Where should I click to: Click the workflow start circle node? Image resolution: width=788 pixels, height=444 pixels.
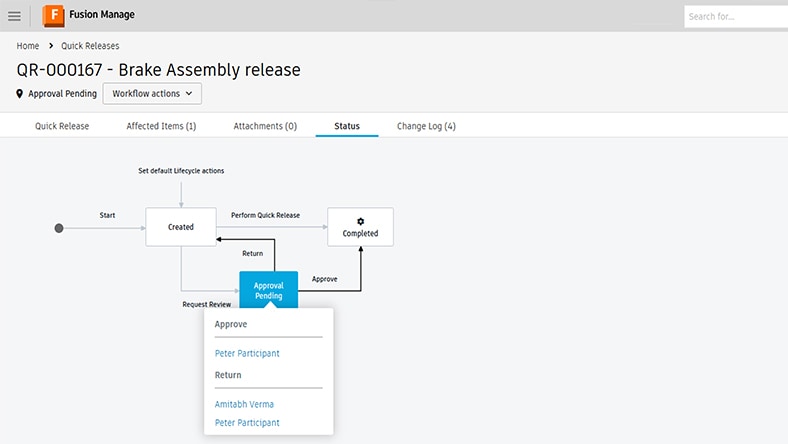coord(59,228)
